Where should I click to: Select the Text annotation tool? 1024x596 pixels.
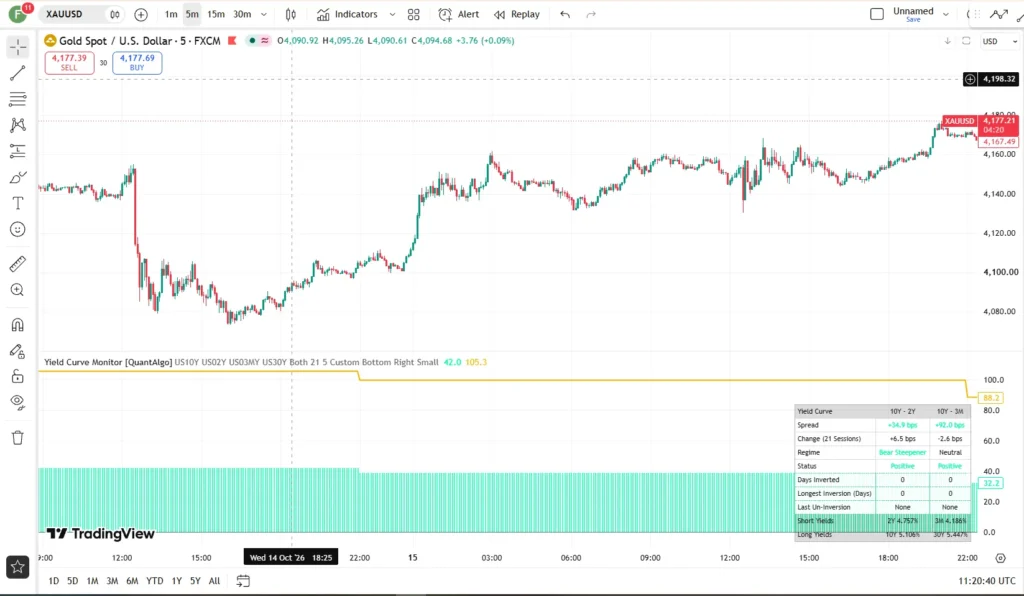pos(18,204)
